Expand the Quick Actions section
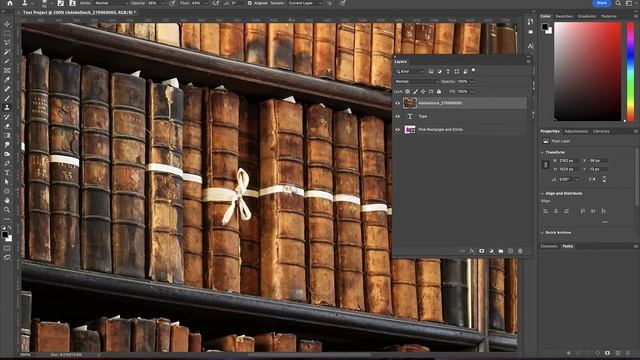 pos(542,233)
